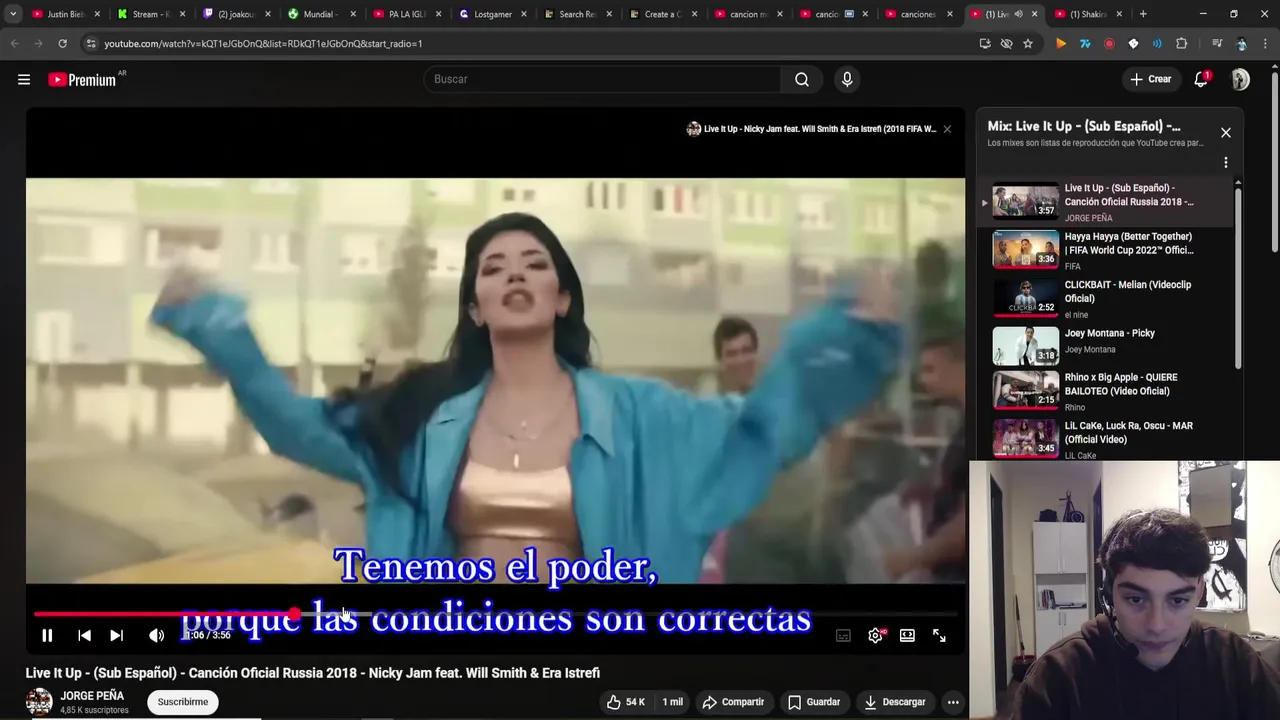
Task: Open the orange play extension icon
Action: pos(1061,44)
